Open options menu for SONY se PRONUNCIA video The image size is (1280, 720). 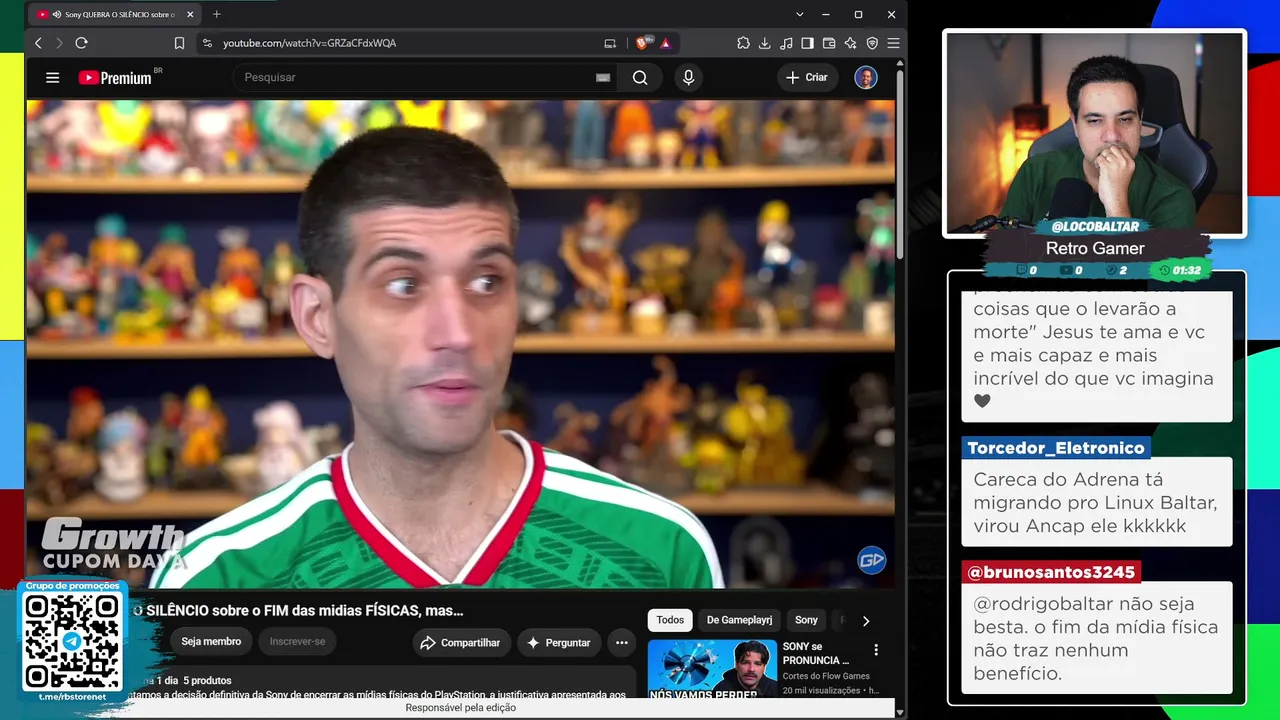(x=876, y=650)
